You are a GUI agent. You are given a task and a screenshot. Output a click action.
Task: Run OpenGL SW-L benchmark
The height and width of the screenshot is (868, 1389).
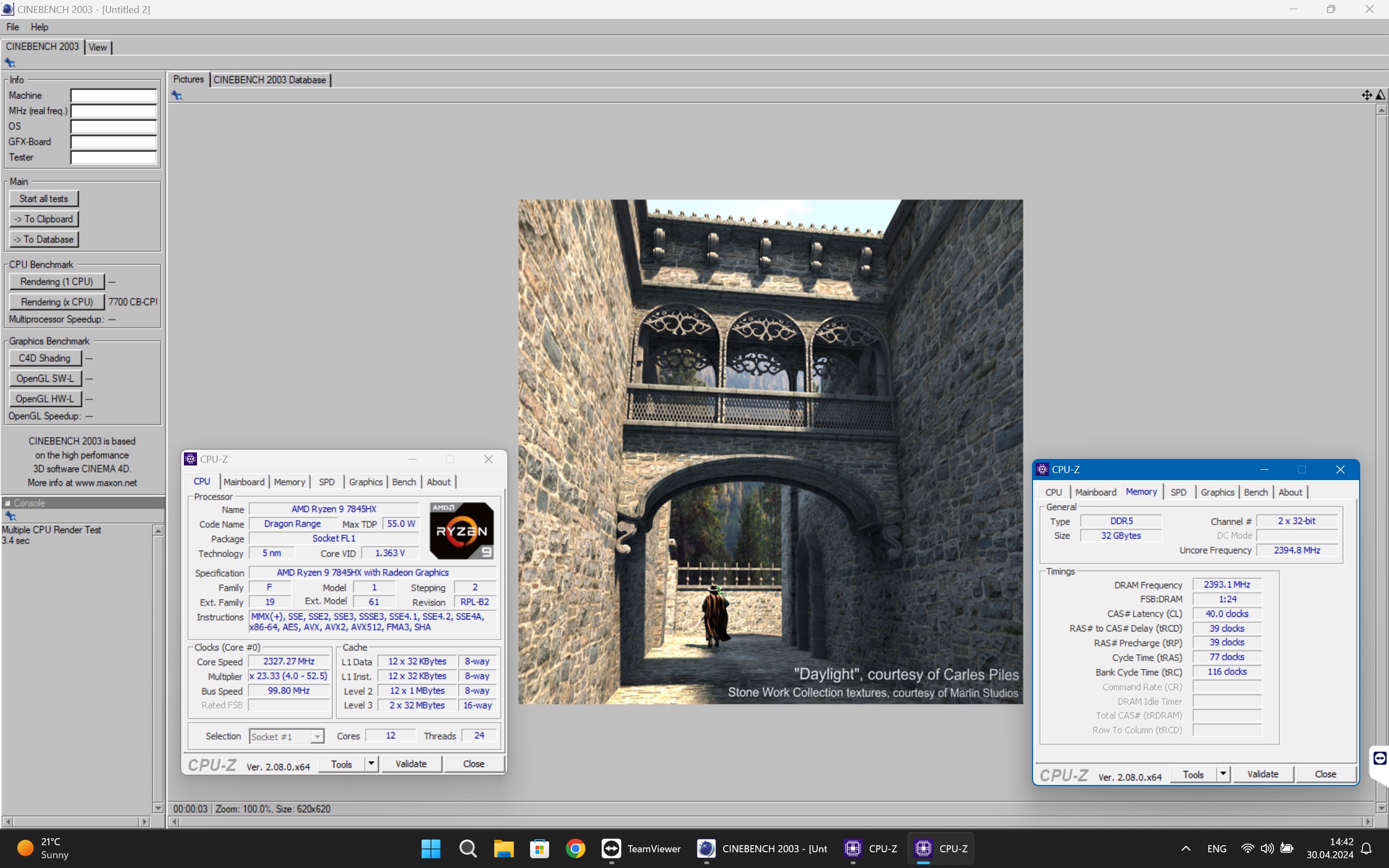[x=45, y=379]
